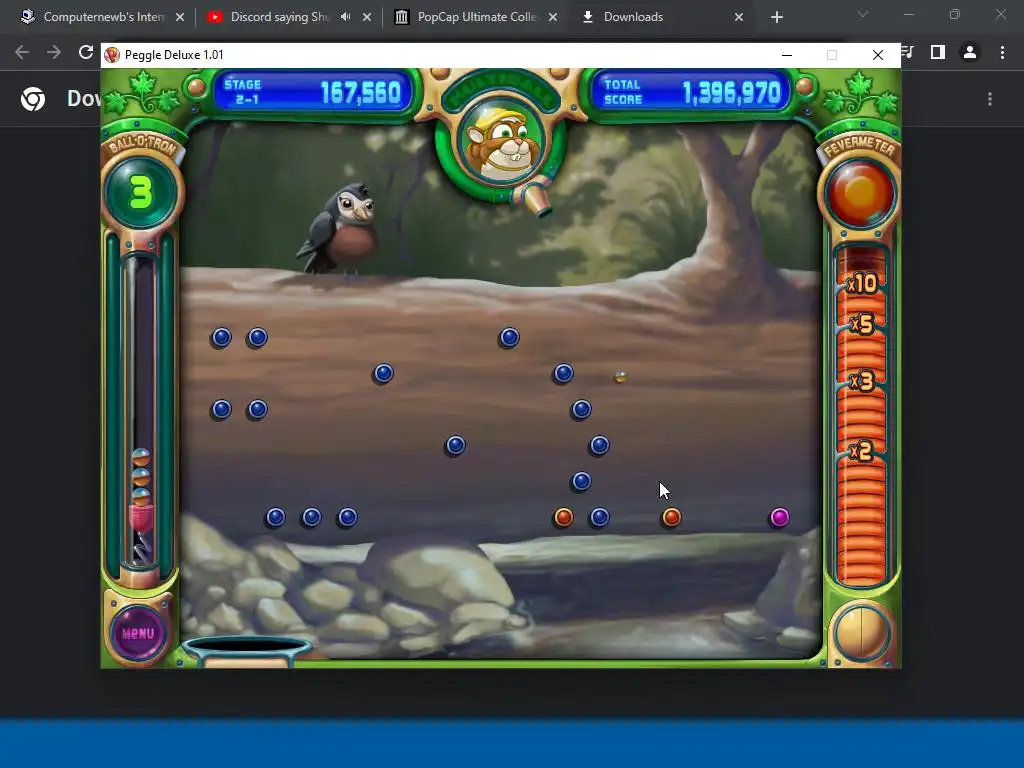Click the stage score 167,560
This screenshot has height=768, width=1024.
pos(360,93)
